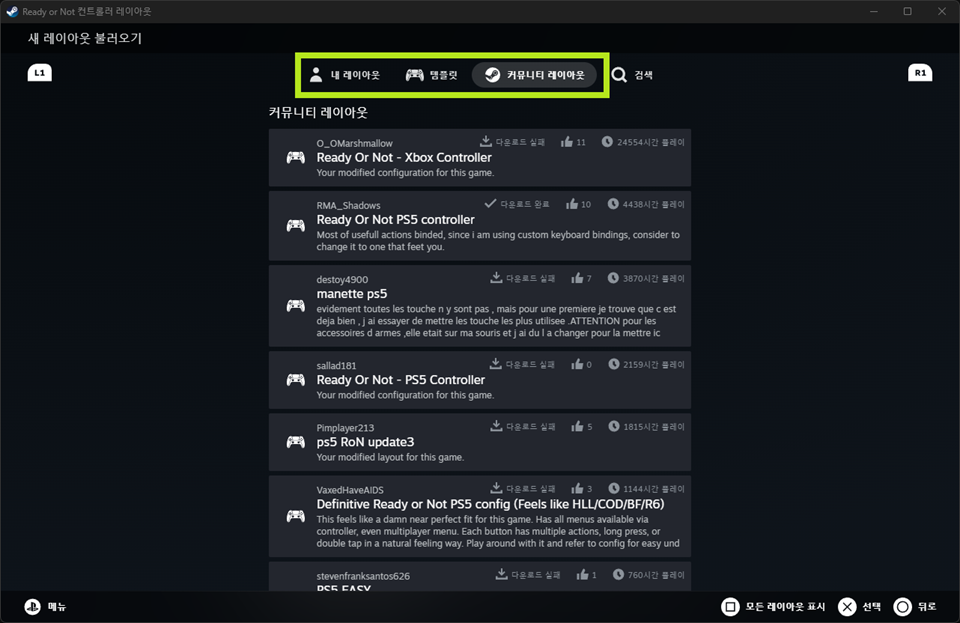Click the cross button icon beside 선택
The image size is (960, 623).
pyautogui.click(x=847, y=606)
